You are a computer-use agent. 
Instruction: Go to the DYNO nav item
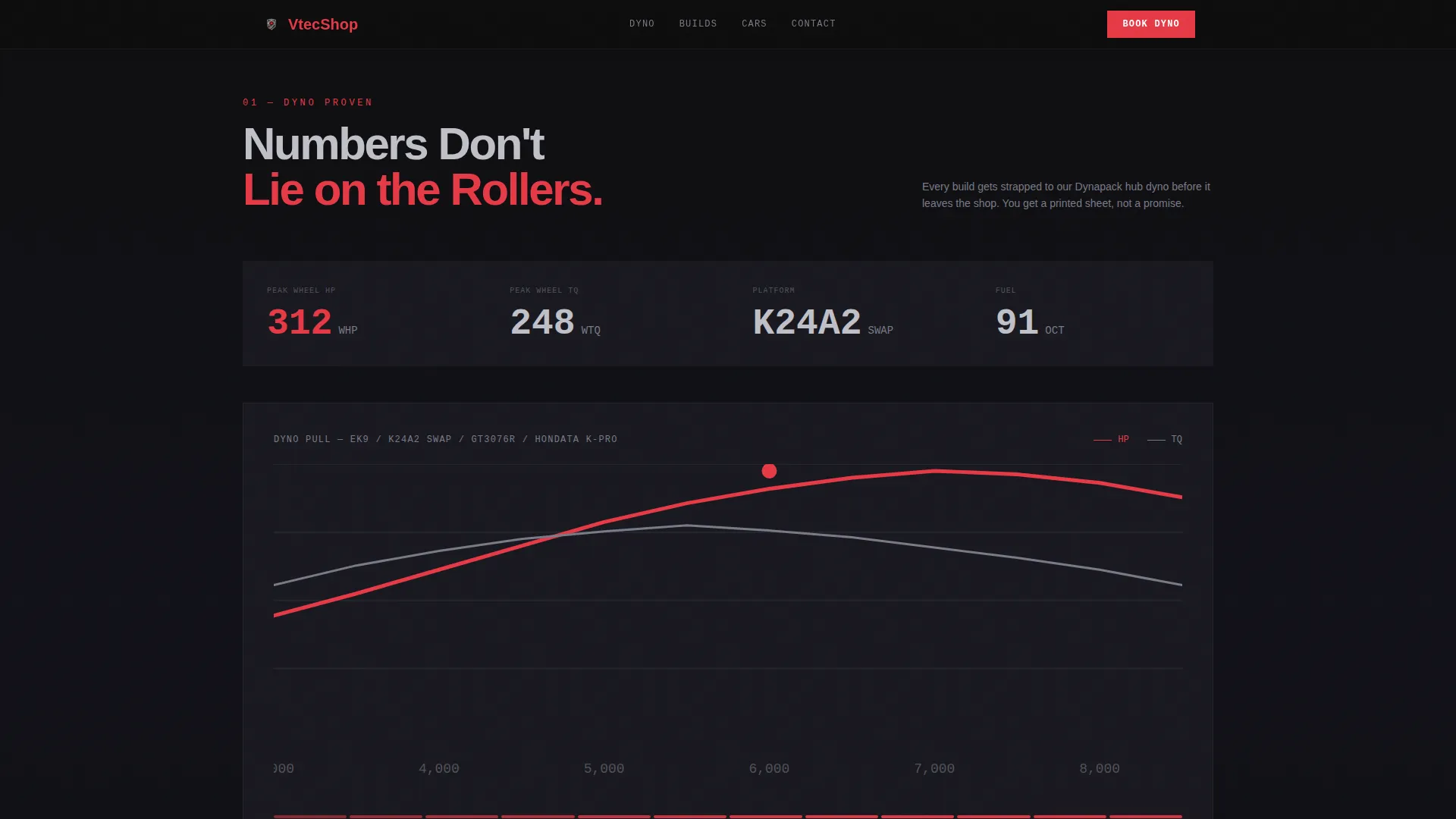(x=642, y=24)
